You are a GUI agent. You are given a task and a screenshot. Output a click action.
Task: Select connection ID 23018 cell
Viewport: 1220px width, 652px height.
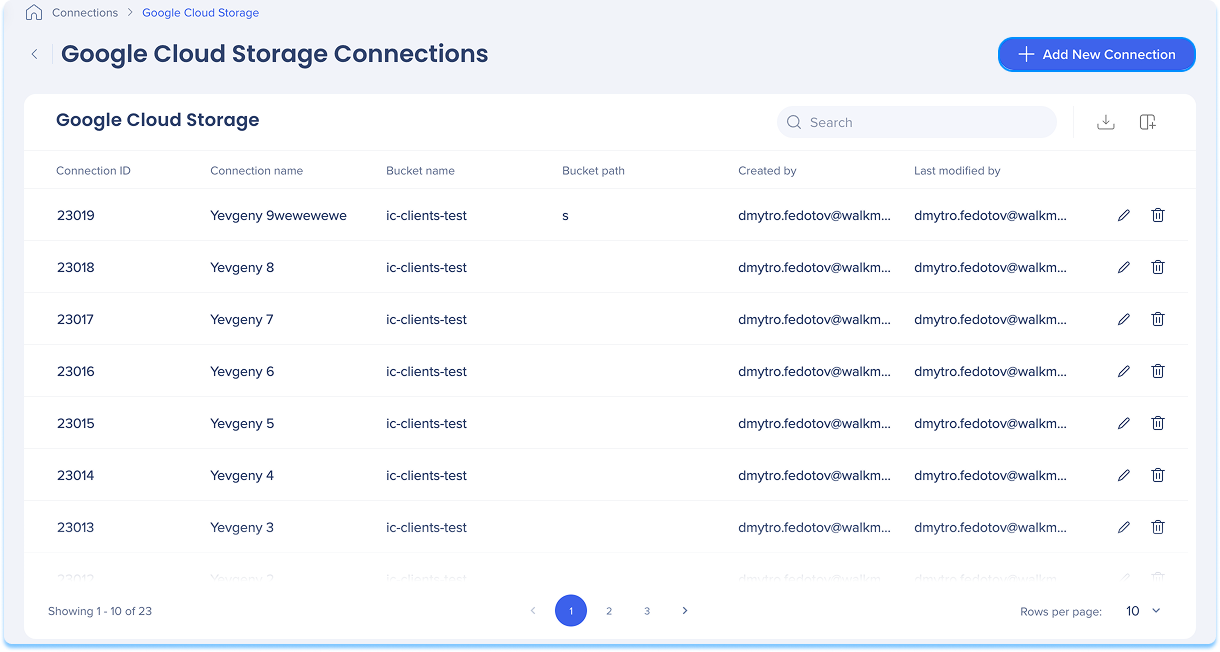(x=75, y=267)
